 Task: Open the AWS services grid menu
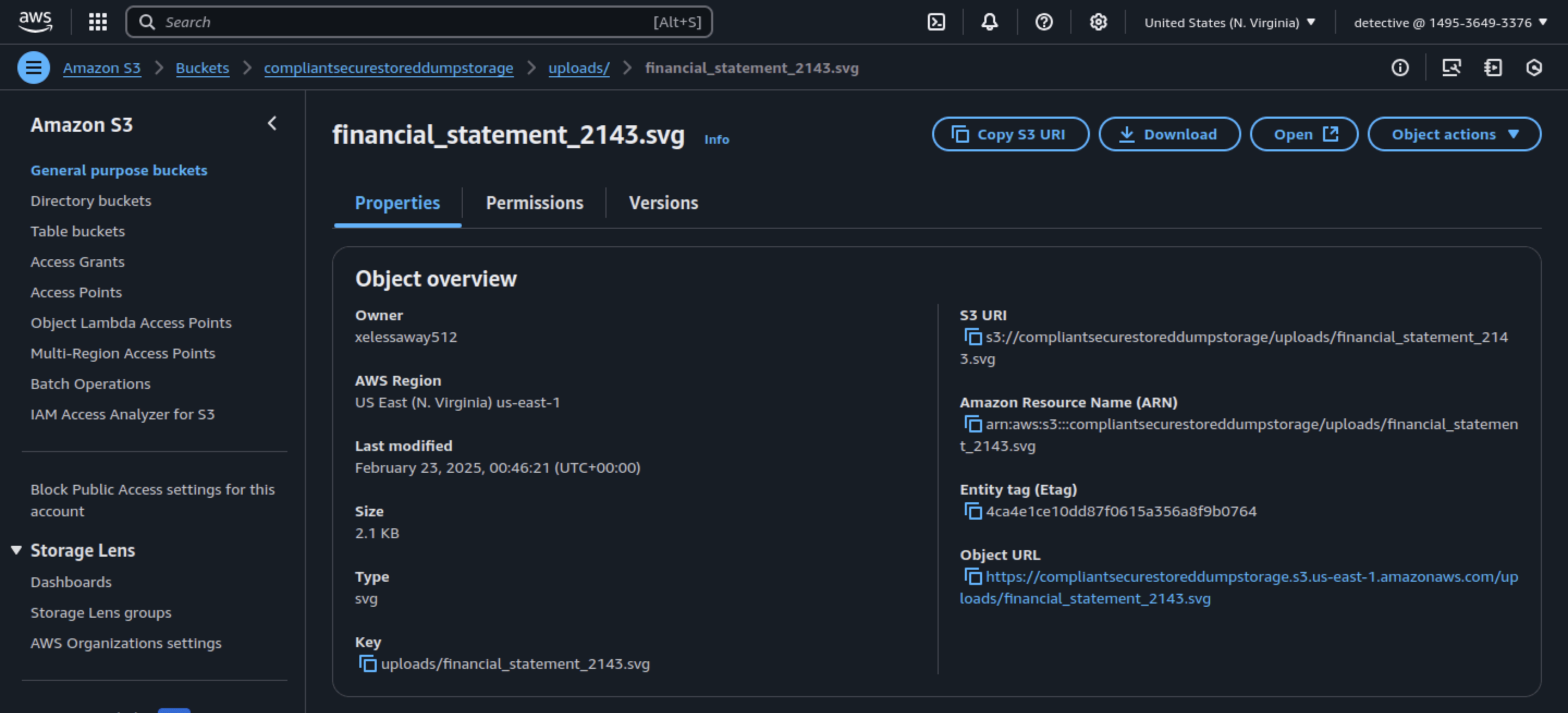pos(97,22)
